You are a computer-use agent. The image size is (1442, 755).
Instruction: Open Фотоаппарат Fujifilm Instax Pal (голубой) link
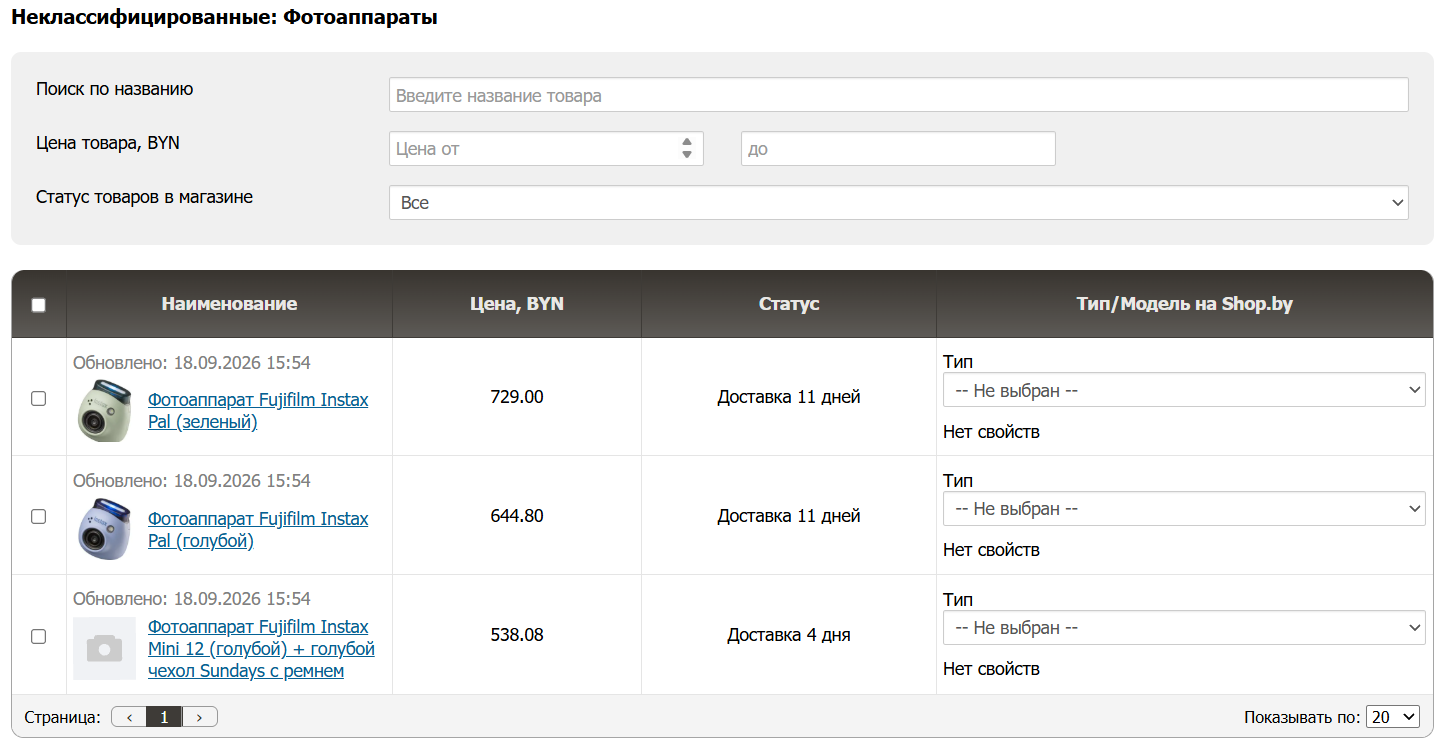[x=258, y=530]
